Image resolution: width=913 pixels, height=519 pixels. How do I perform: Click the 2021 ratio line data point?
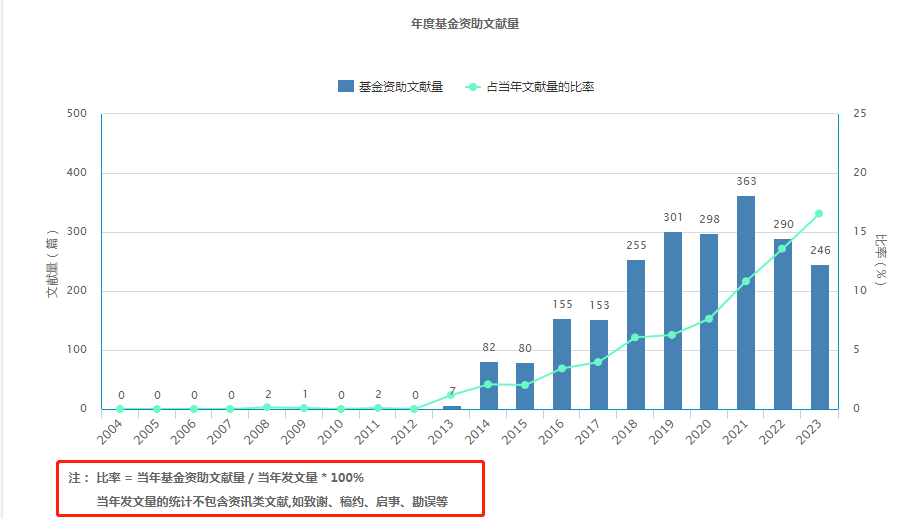tap(745, 281)
